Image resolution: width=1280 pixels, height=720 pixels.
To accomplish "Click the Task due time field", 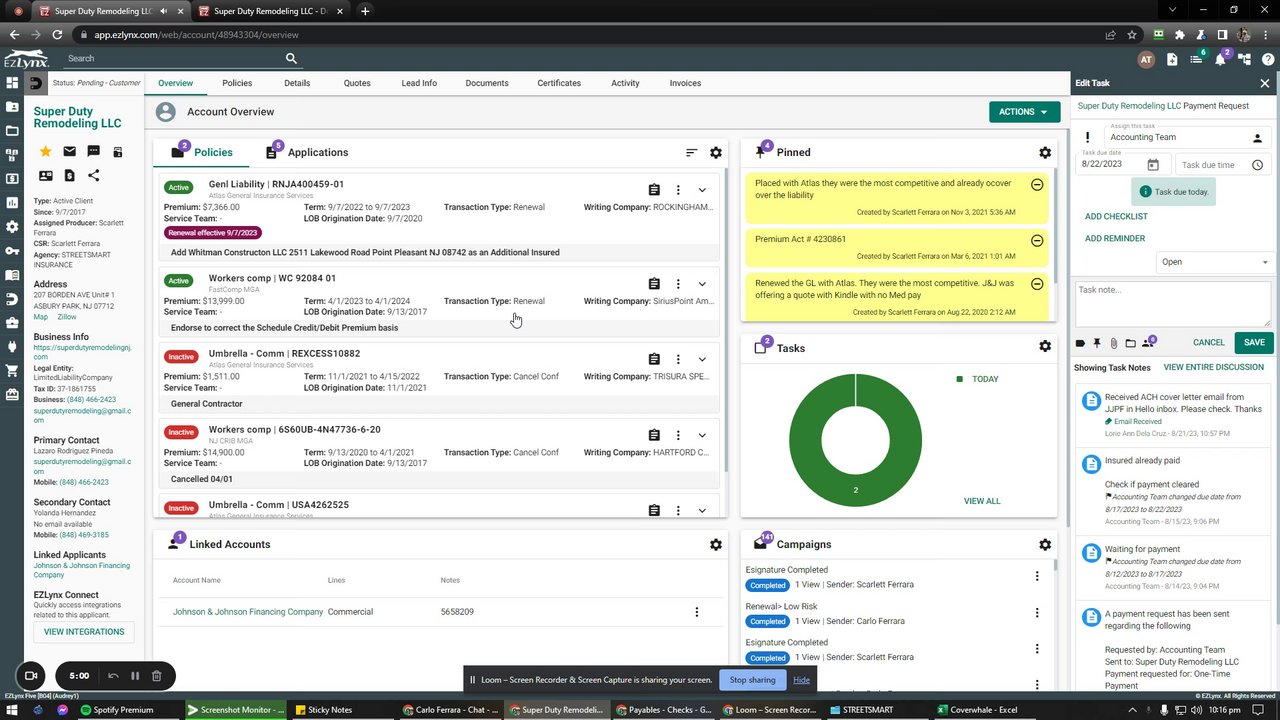I will pyautogui.click(x=1221, y=165).
